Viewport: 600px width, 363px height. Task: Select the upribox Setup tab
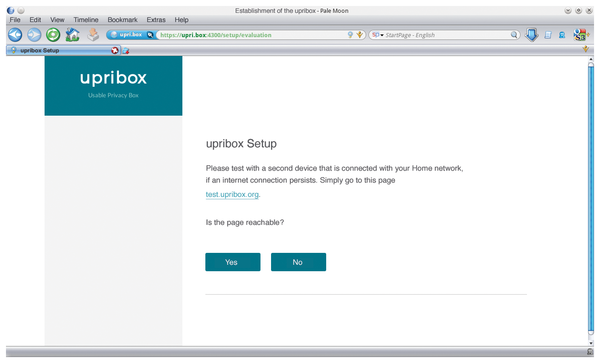click(x=63, y=50)
